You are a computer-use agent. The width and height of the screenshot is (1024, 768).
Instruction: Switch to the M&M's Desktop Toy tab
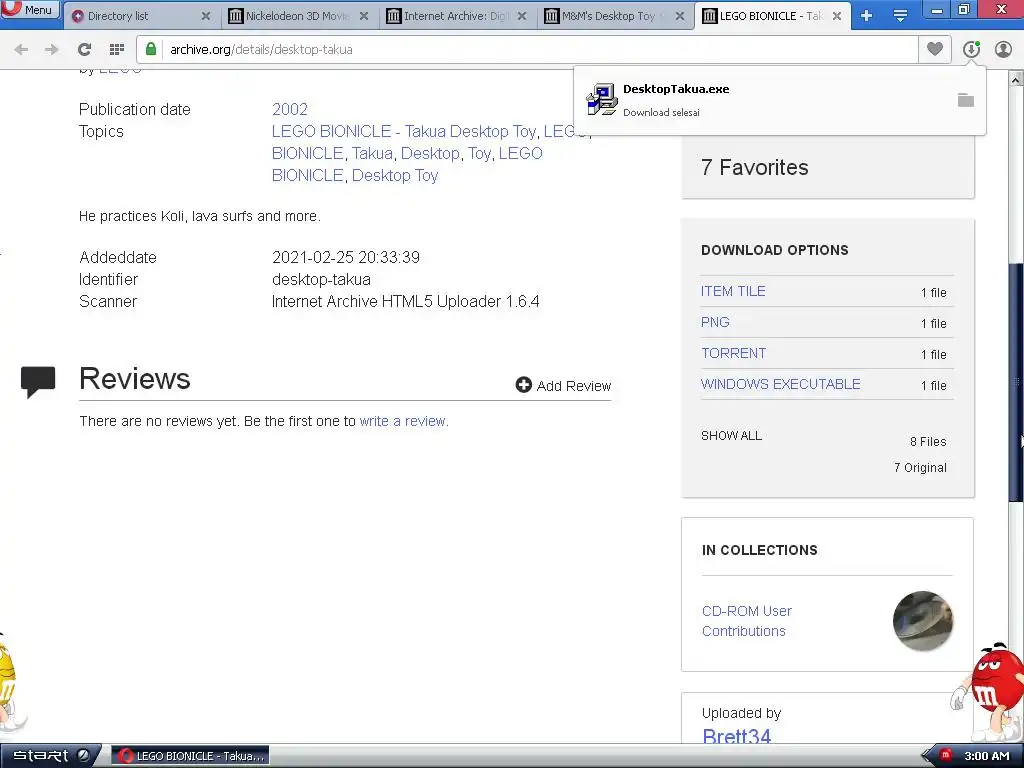(x=615, y=16)
